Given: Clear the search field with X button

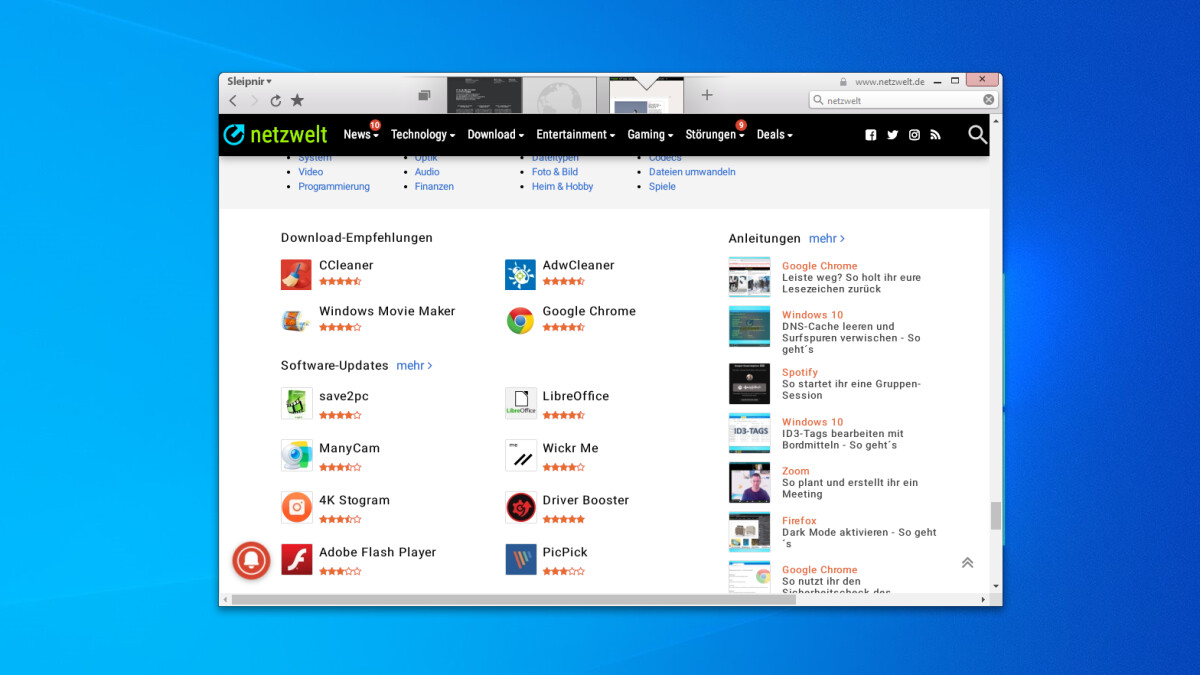Looking at the screenshot, I should click(x=989, y=100).
